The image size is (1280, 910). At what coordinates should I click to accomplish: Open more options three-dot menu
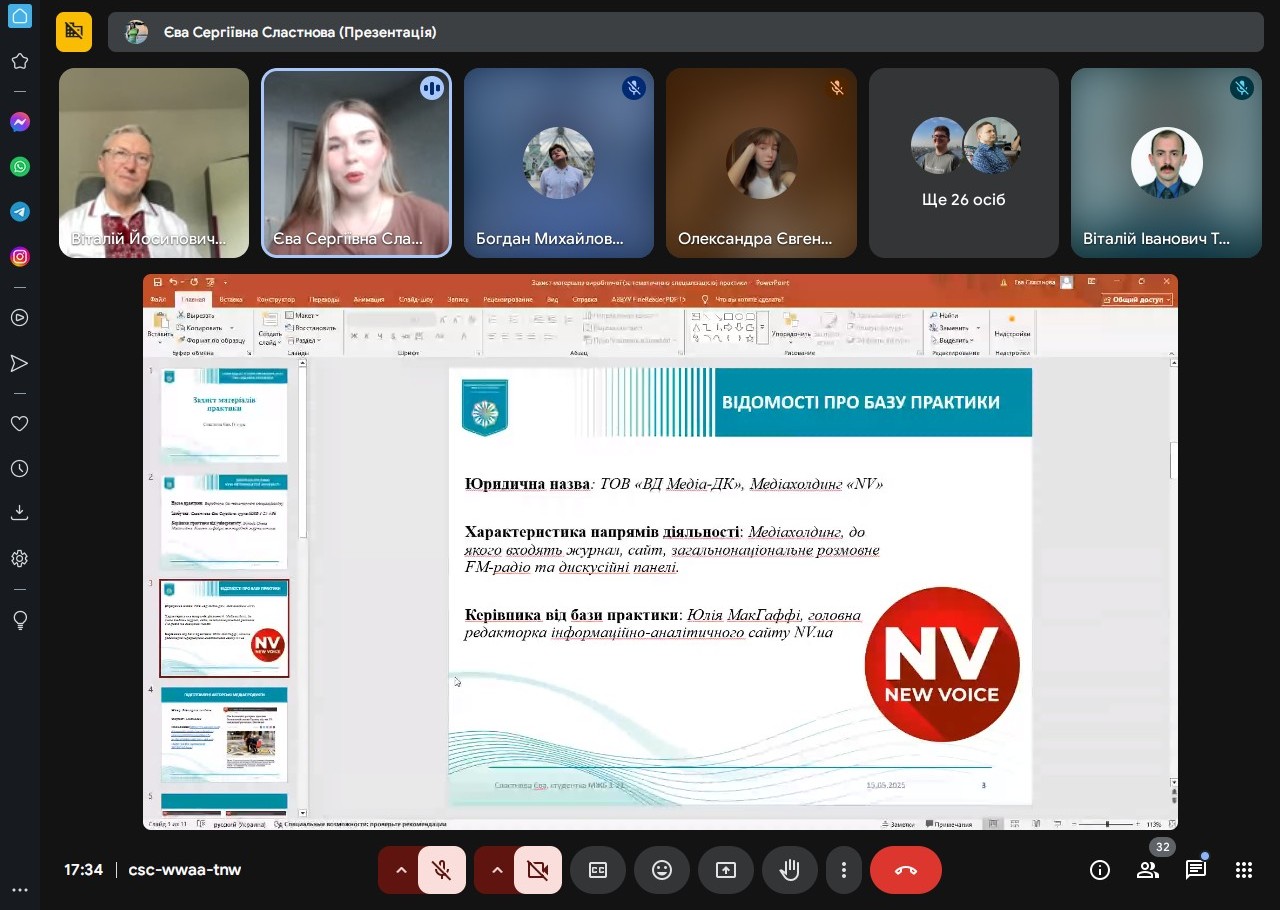pyautogui.click(x=845, y=870)
